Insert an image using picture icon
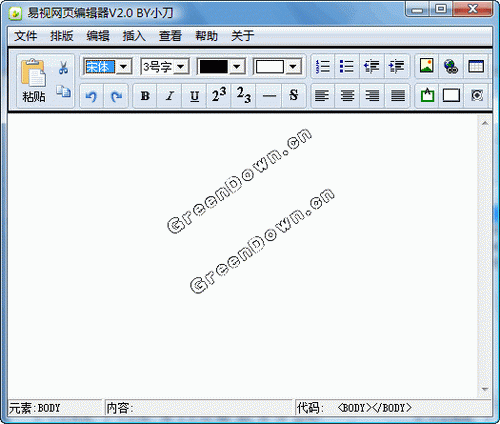 pos(427,66)
